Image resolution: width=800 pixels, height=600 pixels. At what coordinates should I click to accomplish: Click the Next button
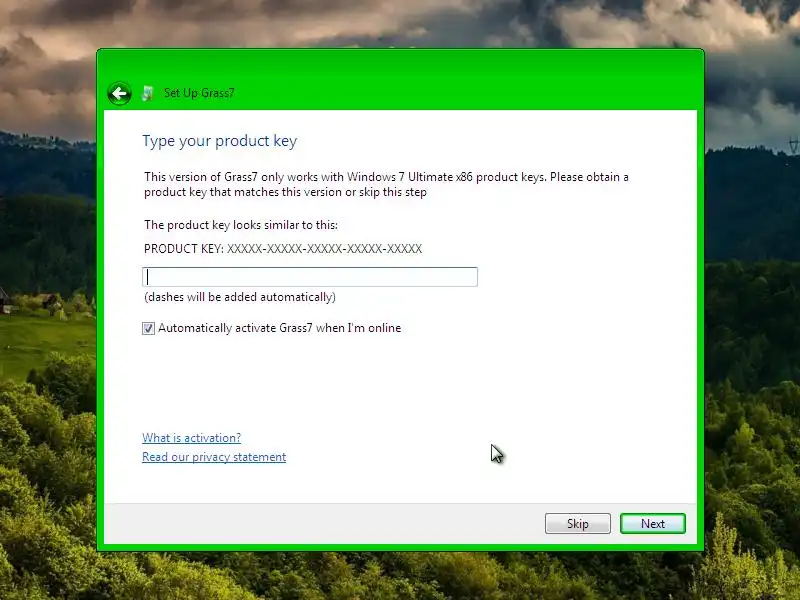(x=653, y=523)
